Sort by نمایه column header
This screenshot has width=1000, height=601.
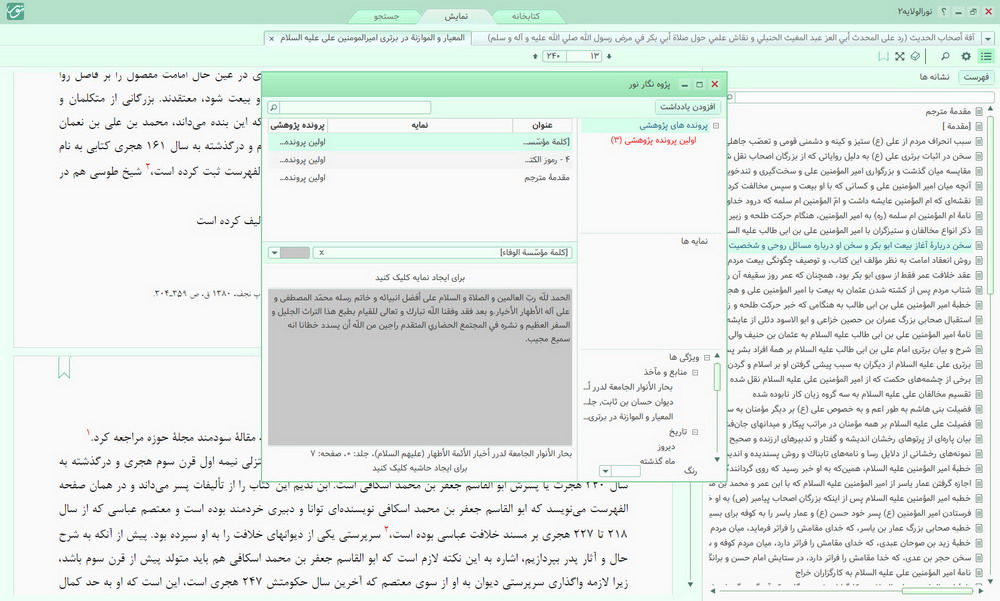(420, 125)
